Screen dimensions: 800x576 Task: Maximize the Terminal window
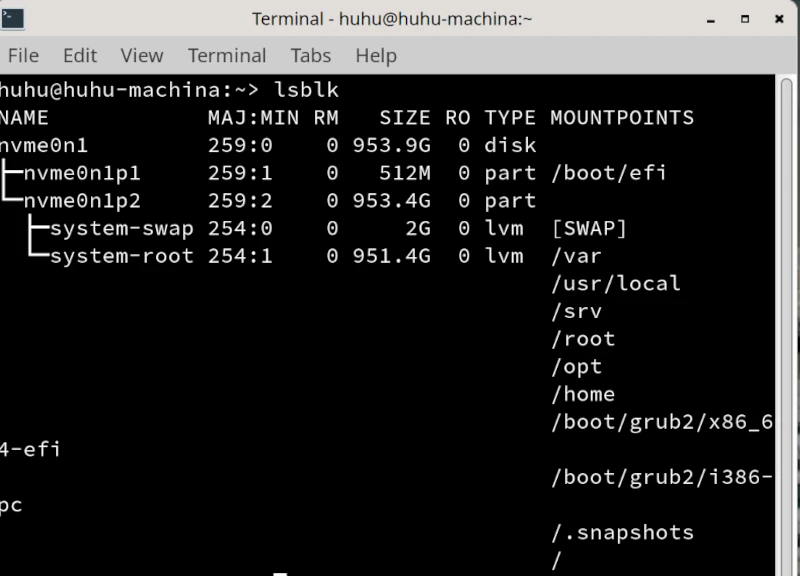pos(745,19)
